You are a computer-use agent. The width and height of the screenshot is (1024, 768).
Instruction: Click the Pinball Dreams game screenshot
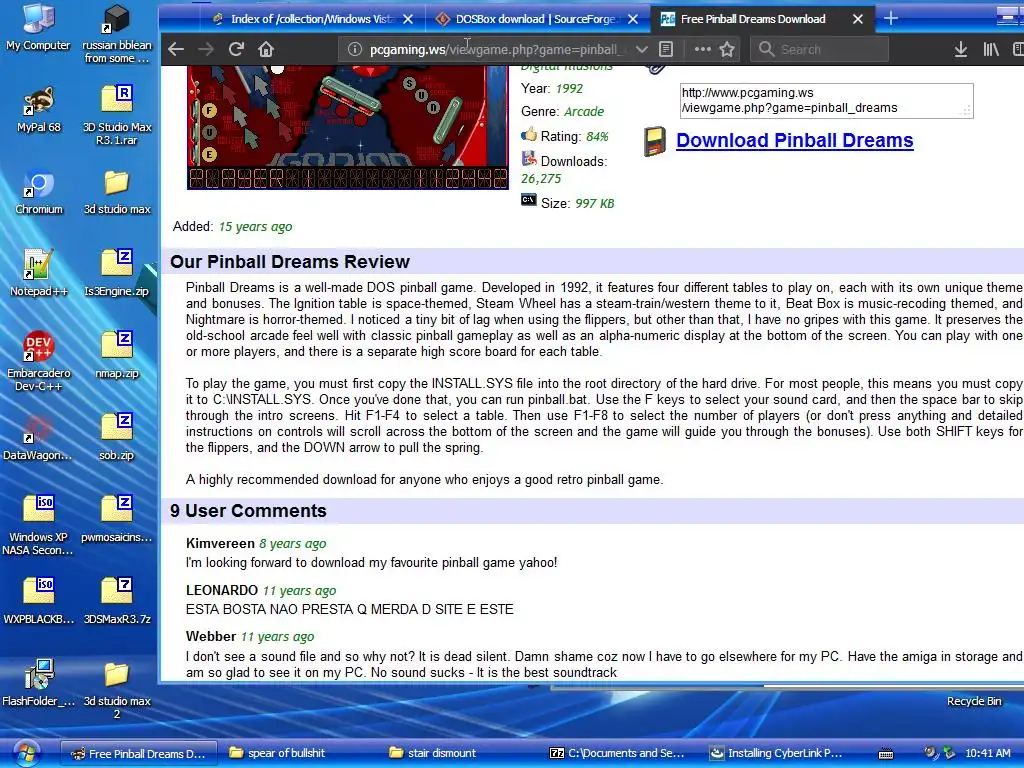click(347, 127)
